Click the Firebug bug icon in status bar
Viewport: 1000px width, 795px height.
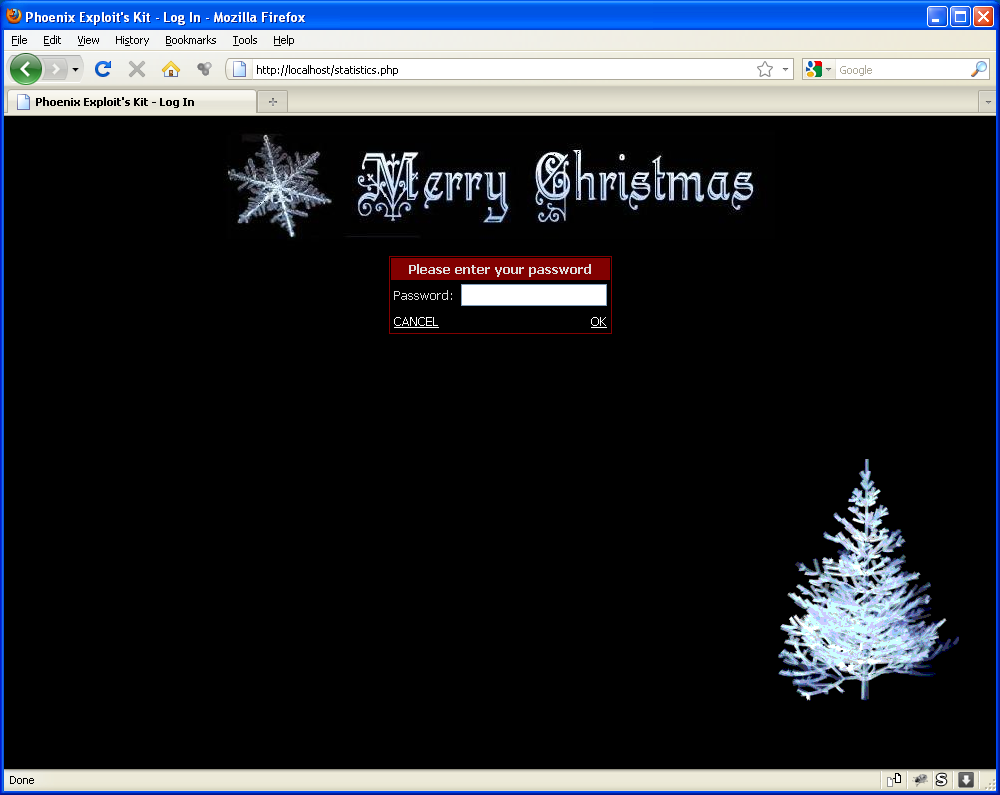click(919, 780)
